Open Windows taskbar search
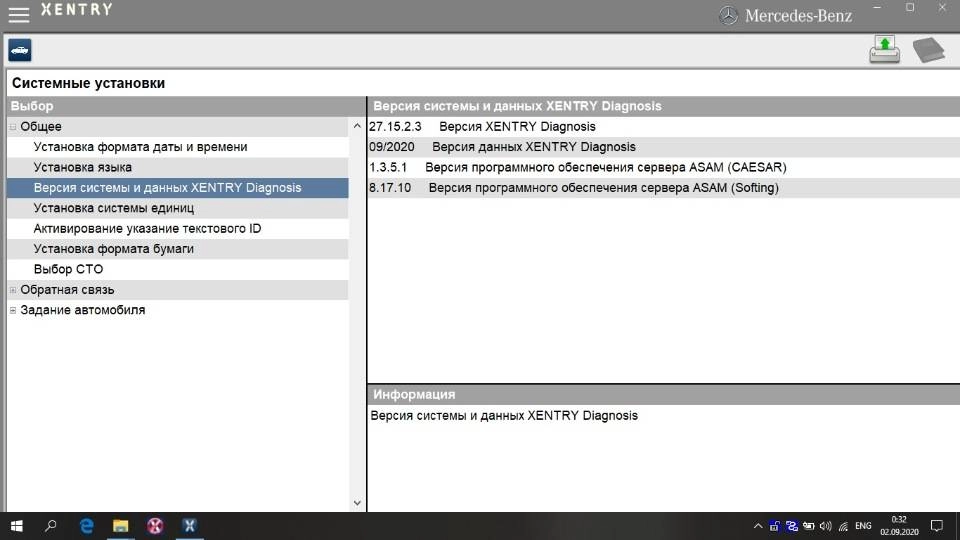The image size is (960, 540). point(51,526)
